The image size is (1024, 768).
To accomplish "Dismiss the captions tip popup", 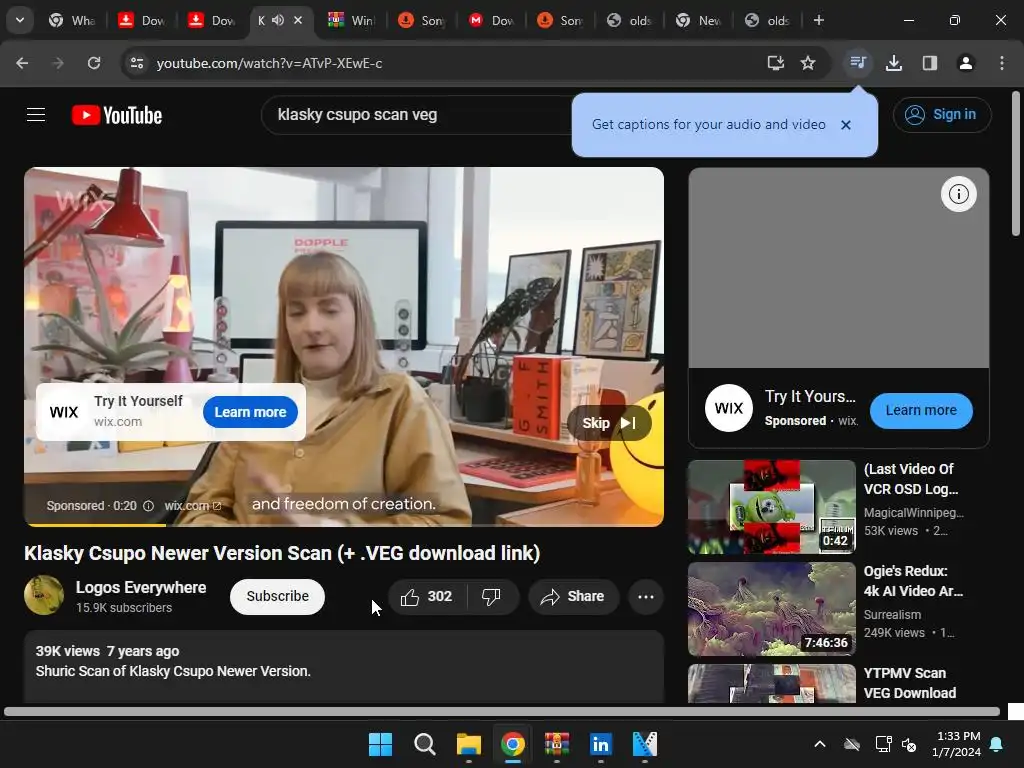I will click(x=846, y=125).
